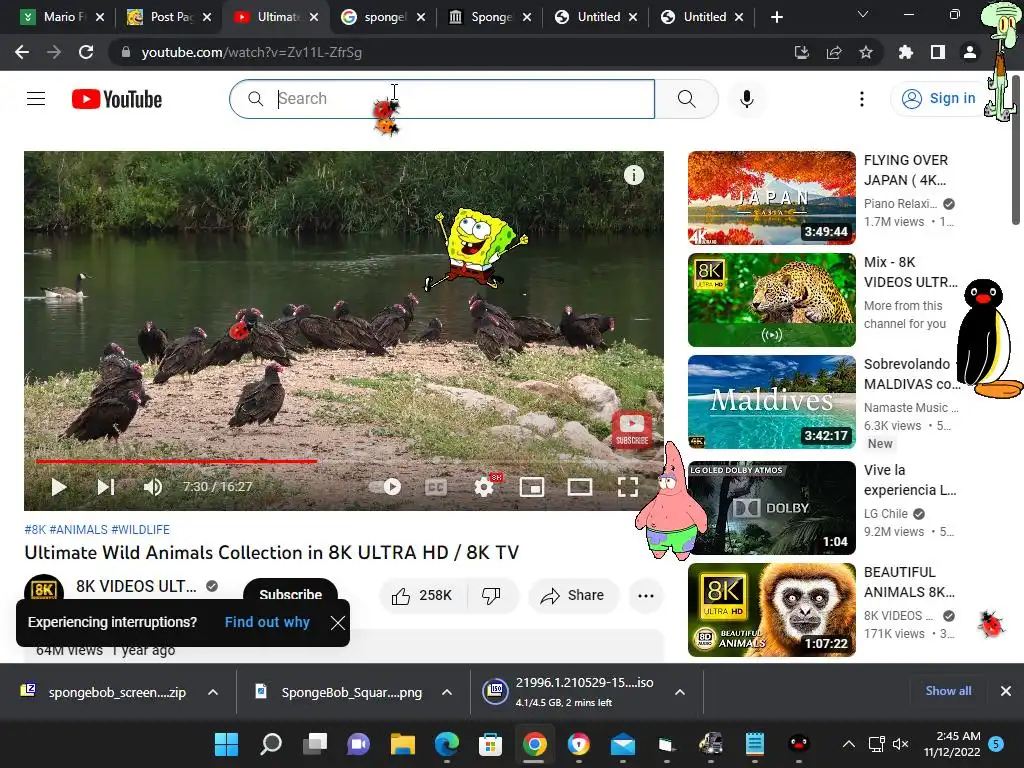This screenshot has width=1024, height=768.
Task: Like the video with 258K likes
Action: [423, 595]
